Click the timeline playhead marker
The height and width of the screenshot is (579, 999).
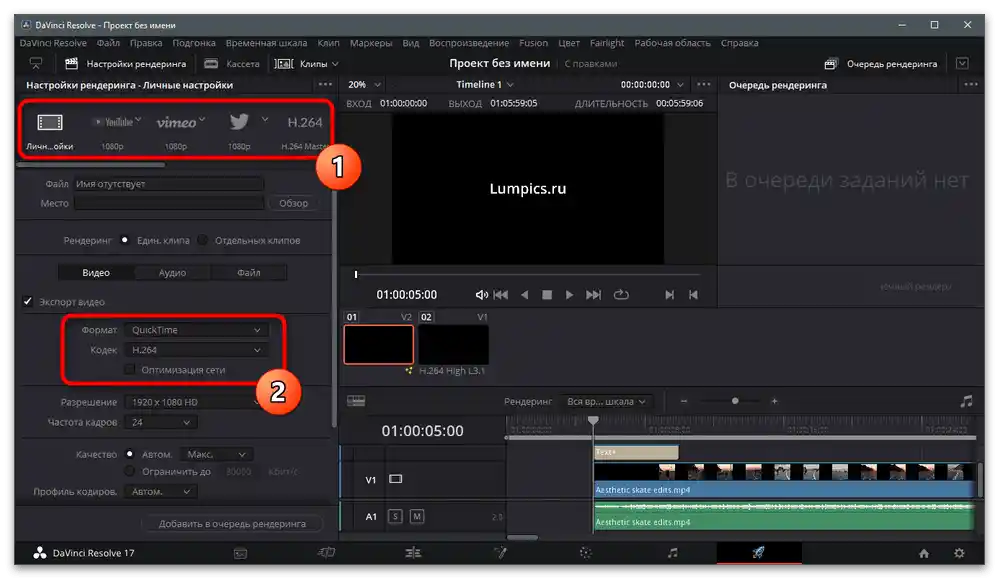(x=593, y=420)
